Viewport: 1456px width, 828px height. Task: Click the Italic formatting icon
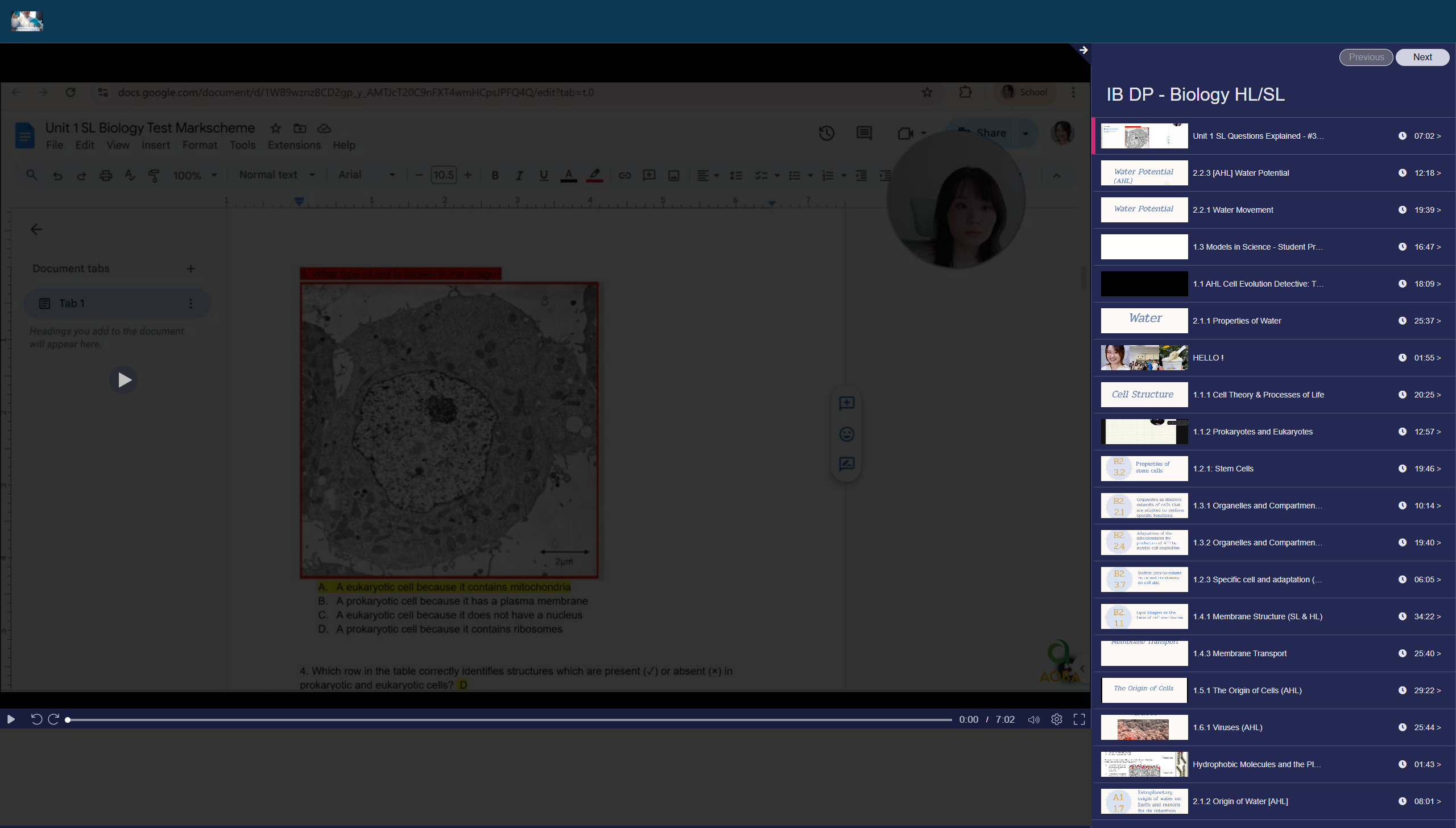[x=519, y=175]
